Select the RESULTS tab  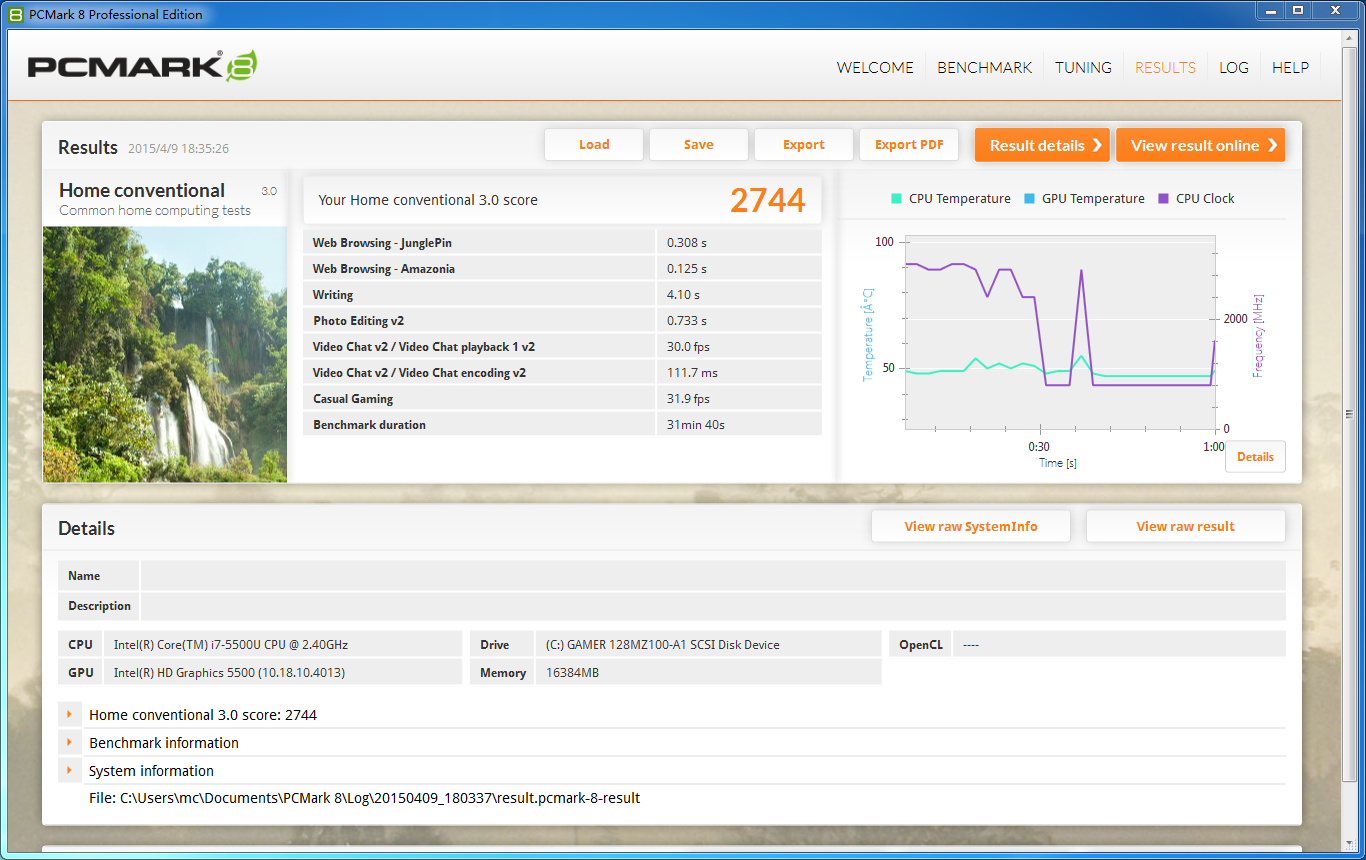click(x=1165, y=68)
